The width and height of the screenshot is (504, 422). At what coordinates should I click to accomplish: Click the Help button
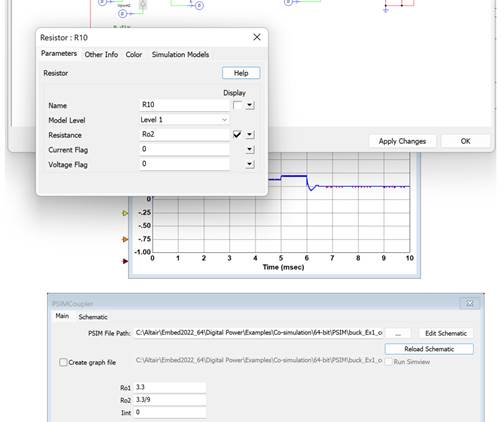point(241,73)
